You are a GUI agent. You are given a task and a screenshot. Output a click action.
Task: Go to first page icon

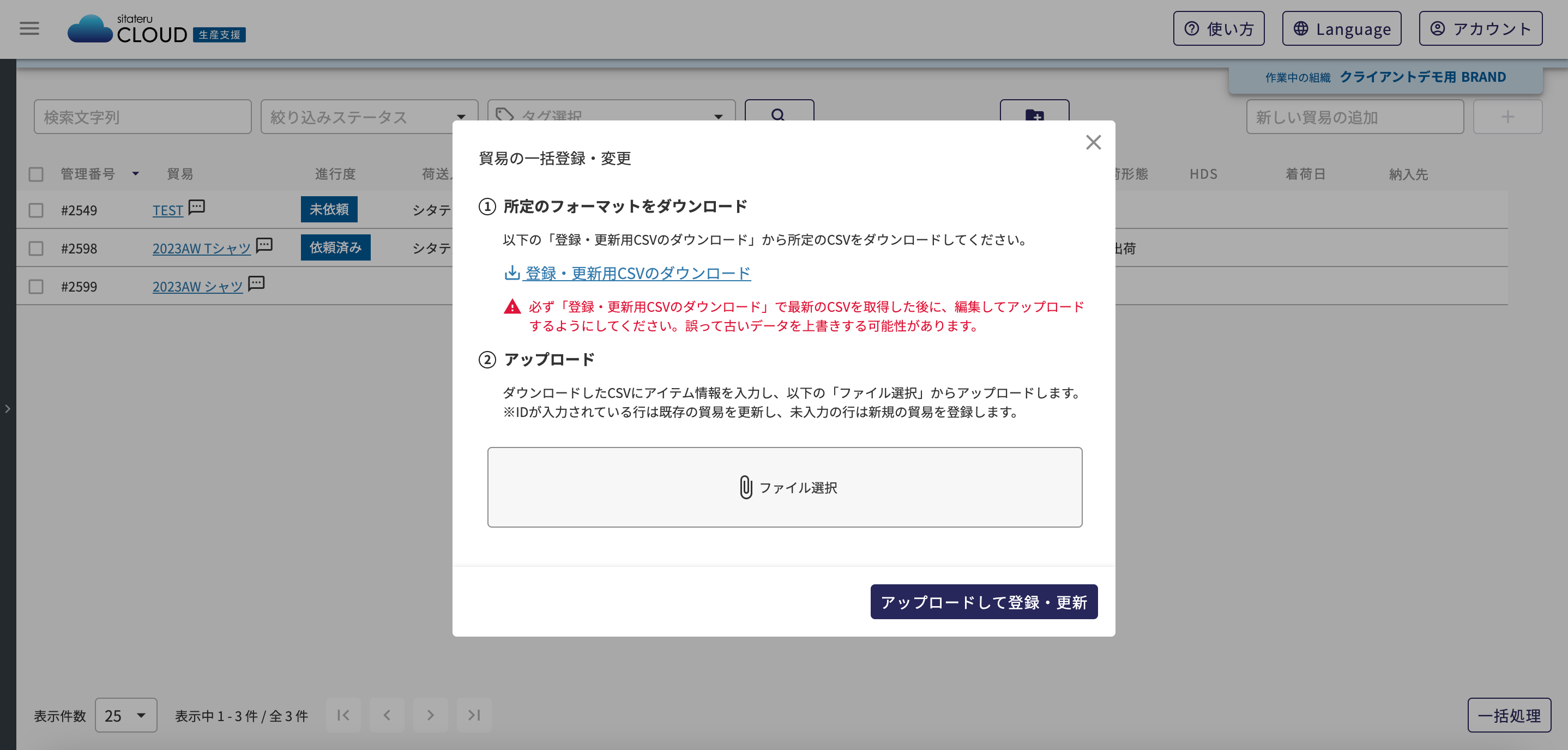343,715
